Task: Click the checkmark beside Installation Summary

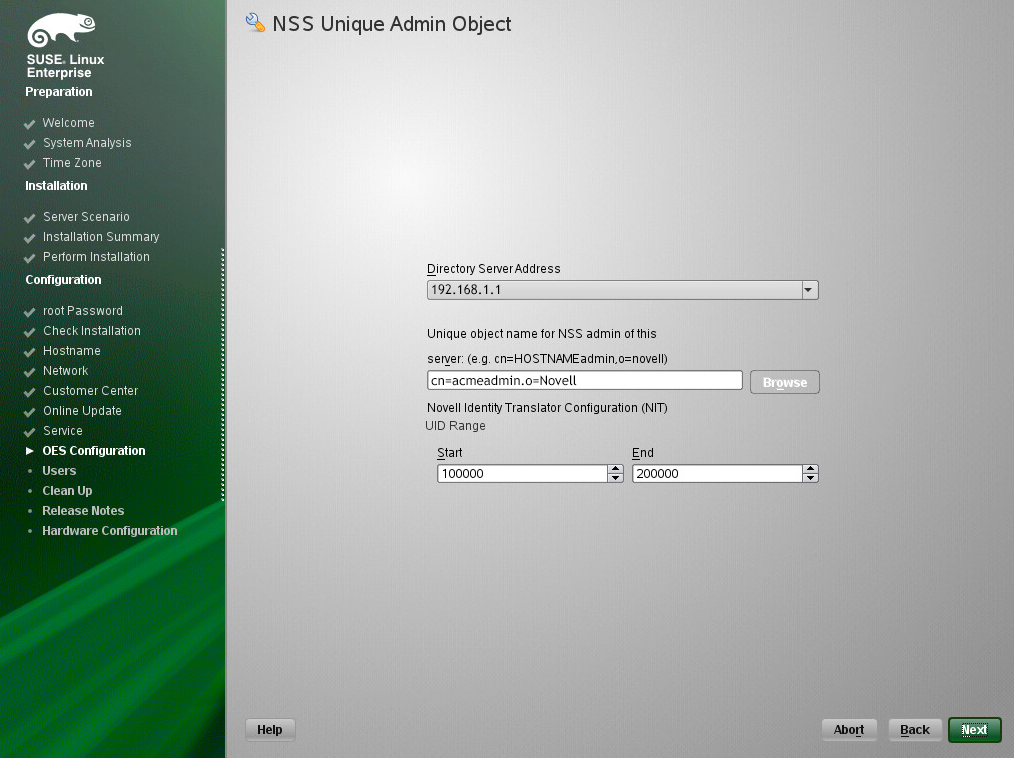Action: (29, 238)
